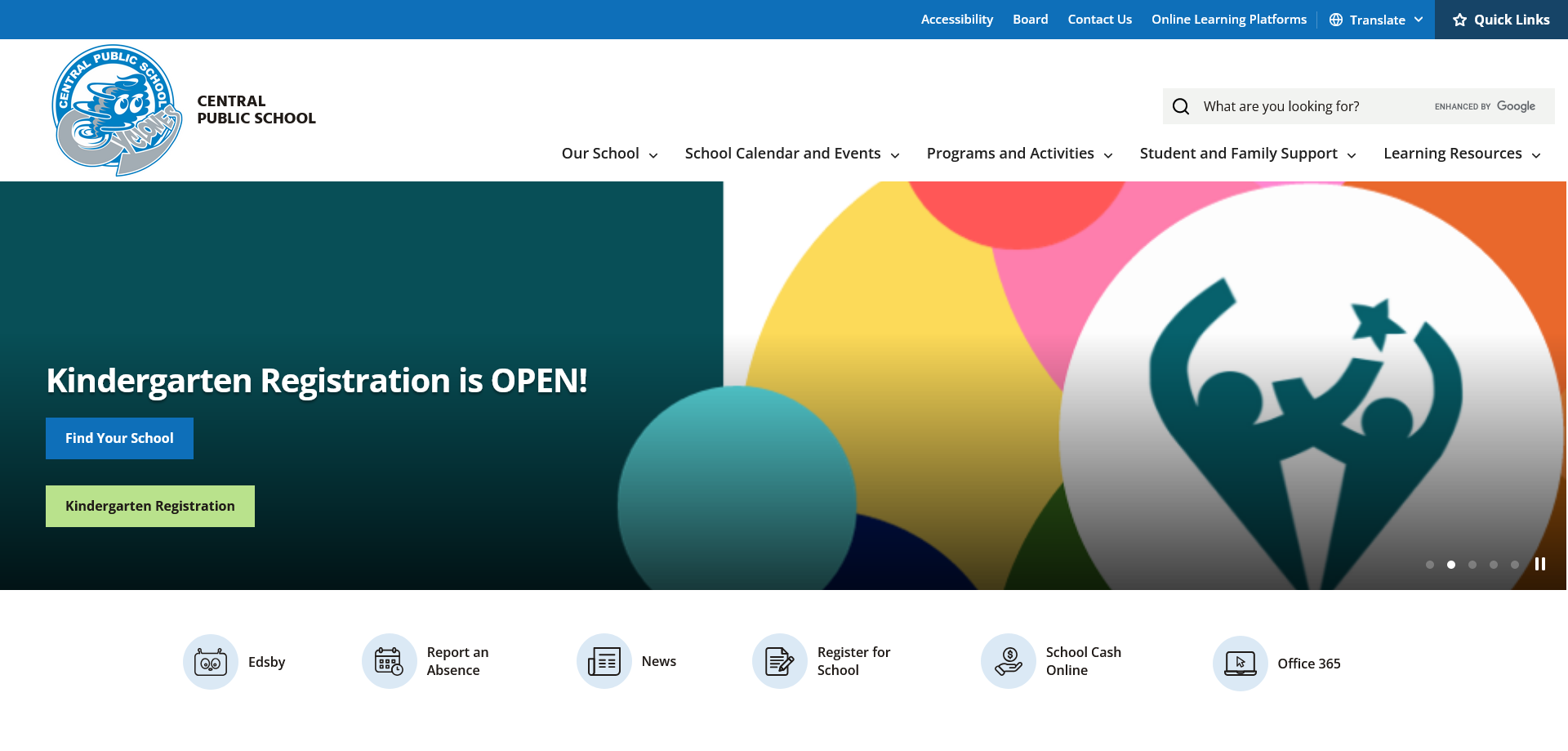Expand the Our School menu

tap(609, 154)
